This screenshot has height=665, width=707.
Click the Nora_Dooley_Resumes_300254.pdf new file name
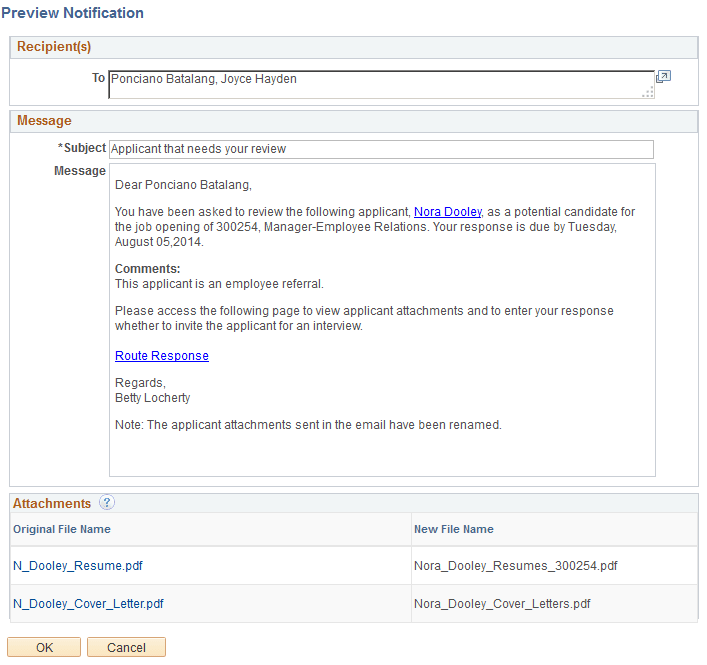tap(515, 566)
